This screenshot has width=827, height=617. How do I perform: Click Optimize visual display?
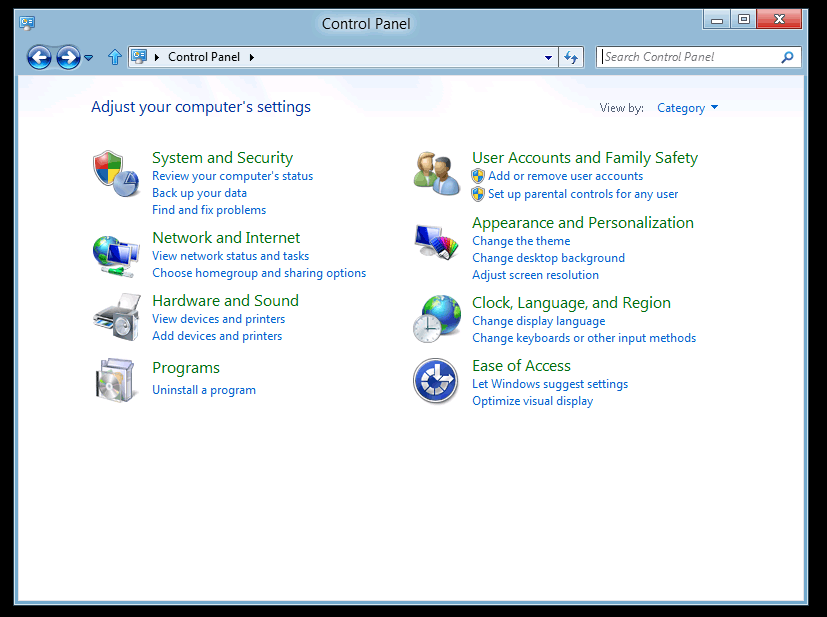(x=532, y=400)
